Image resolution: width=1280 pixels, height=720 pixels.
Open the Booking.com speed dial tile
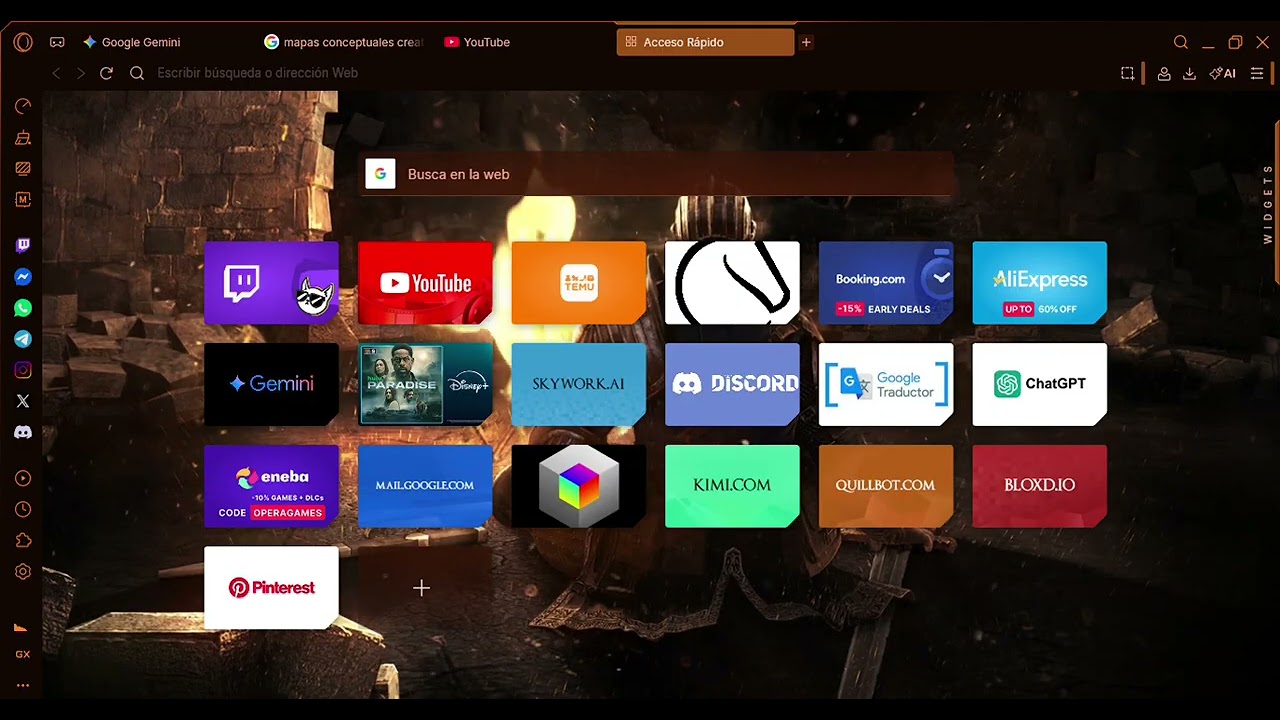[886, 283]
